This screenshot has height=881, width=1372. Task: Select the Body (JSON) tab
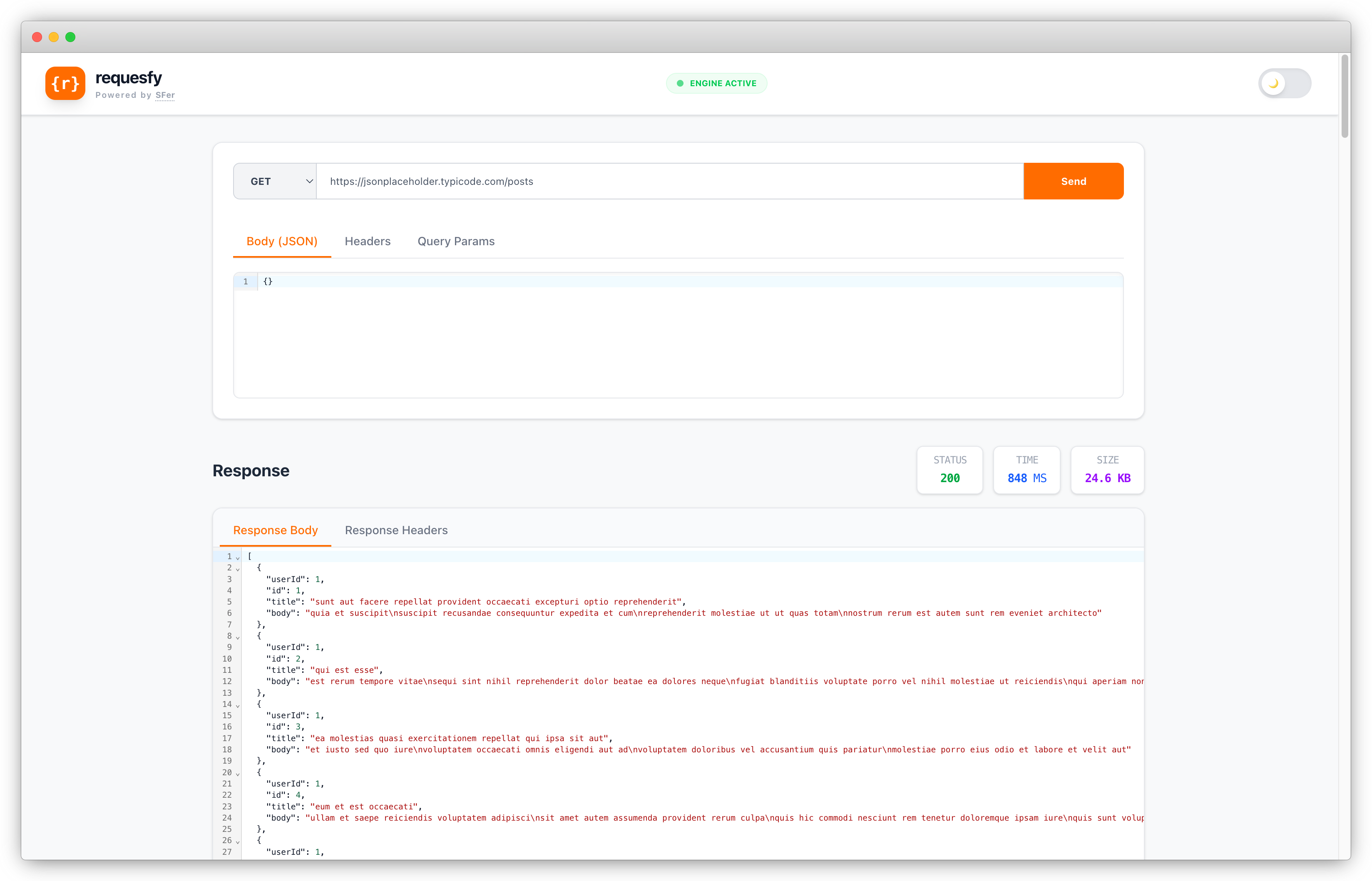point(281,241)
